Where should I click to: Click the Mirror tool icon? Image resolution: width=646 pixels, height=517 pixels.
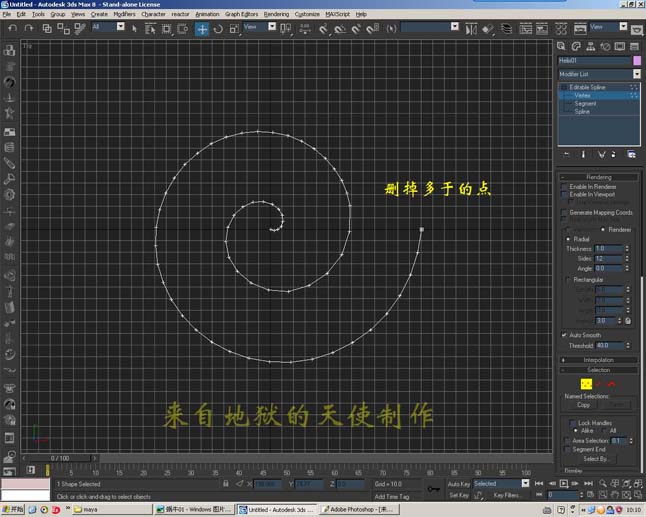click(471, 29)
